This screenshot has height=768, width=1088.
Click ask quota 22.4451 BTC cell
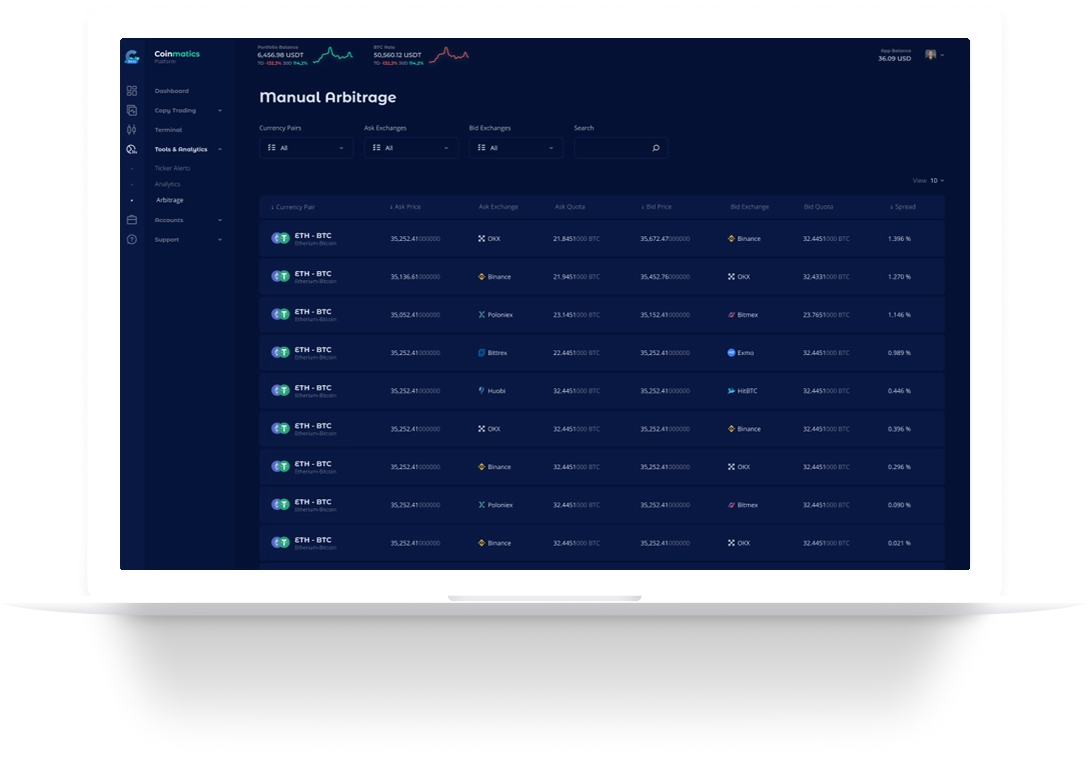click(x=576, y=353)
